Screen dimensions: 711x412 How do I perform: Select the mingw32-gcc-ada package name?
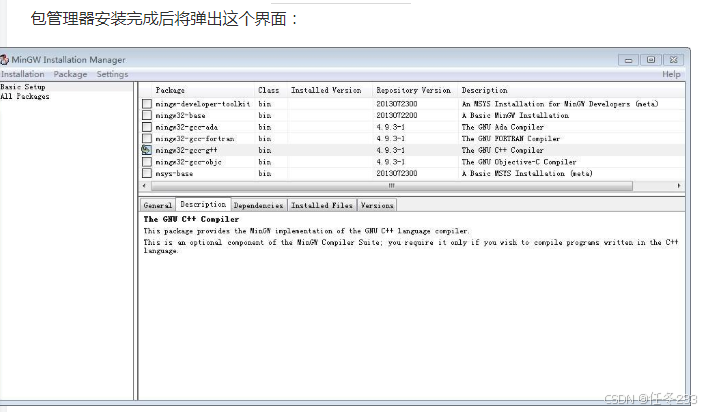click(x=186, y=127)
